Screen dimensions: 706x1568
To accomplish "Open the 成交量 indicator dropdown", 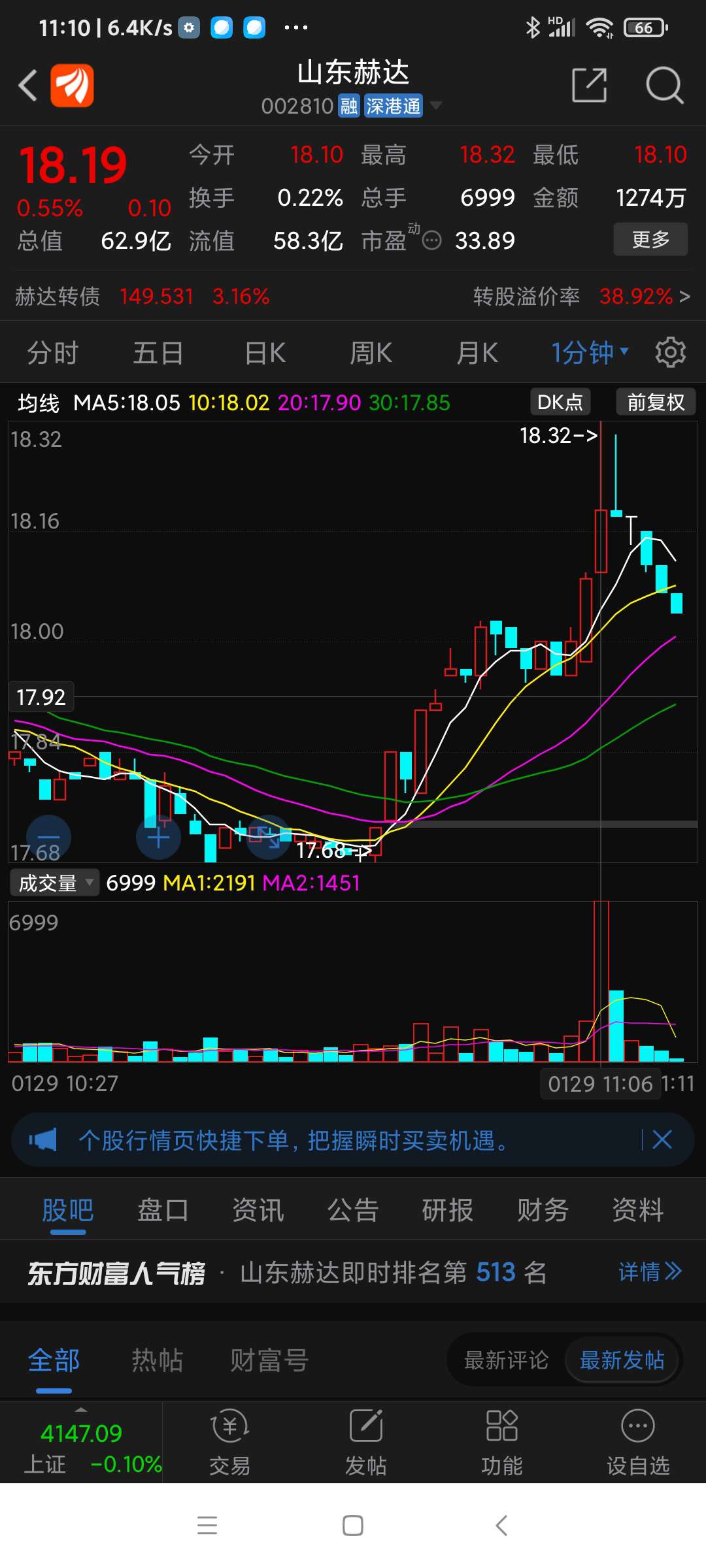I will click(x=54, y=883).
